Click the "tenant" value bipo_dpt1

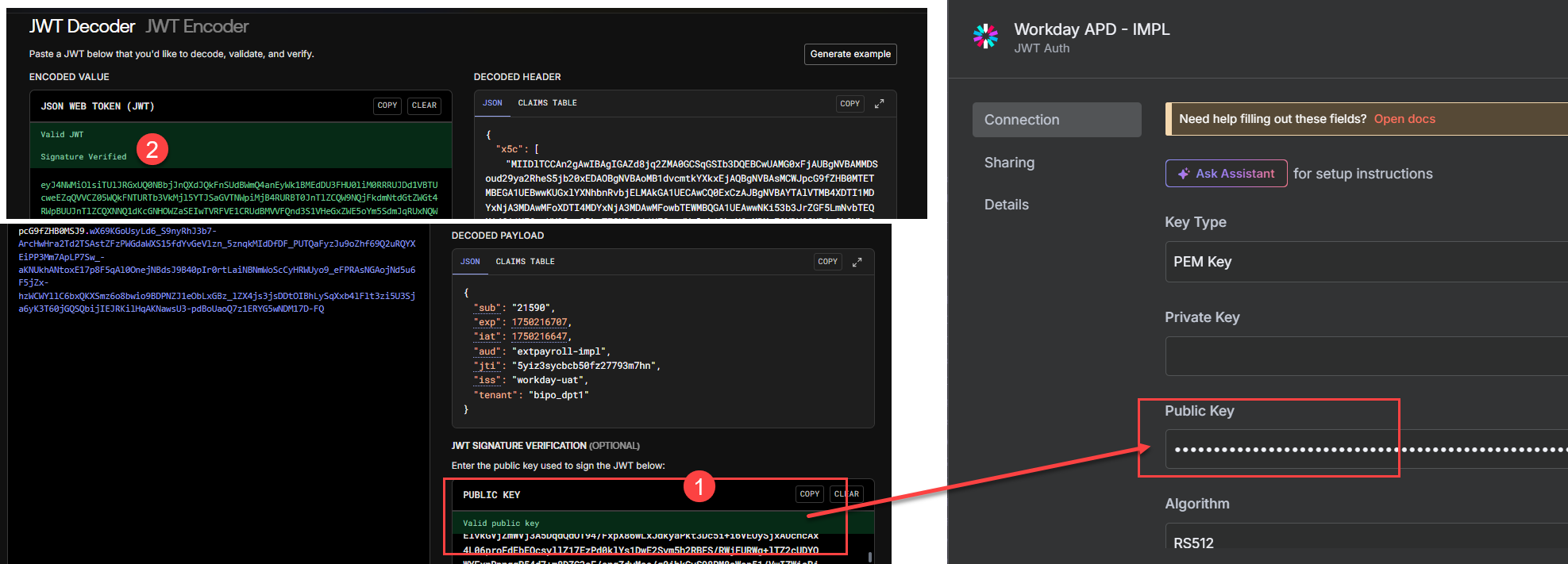(x=559, y=395)
